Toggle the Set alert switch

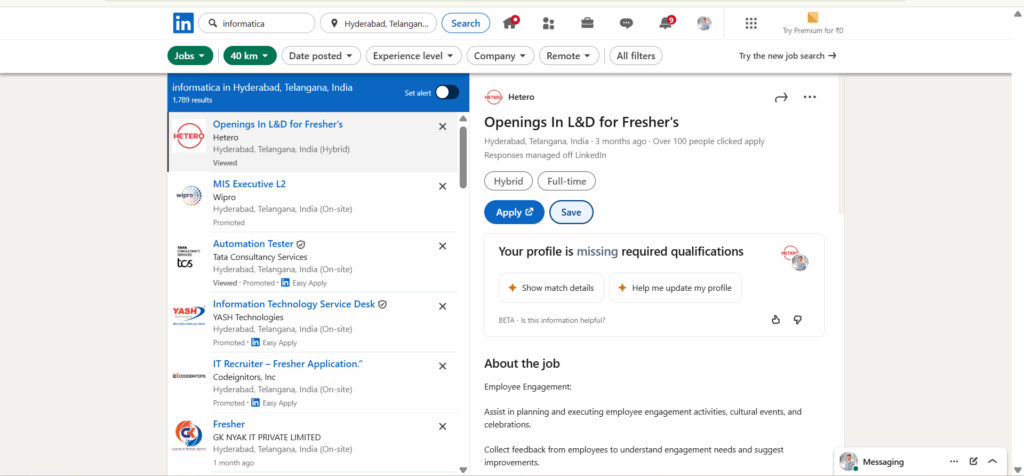coord(446,92)
